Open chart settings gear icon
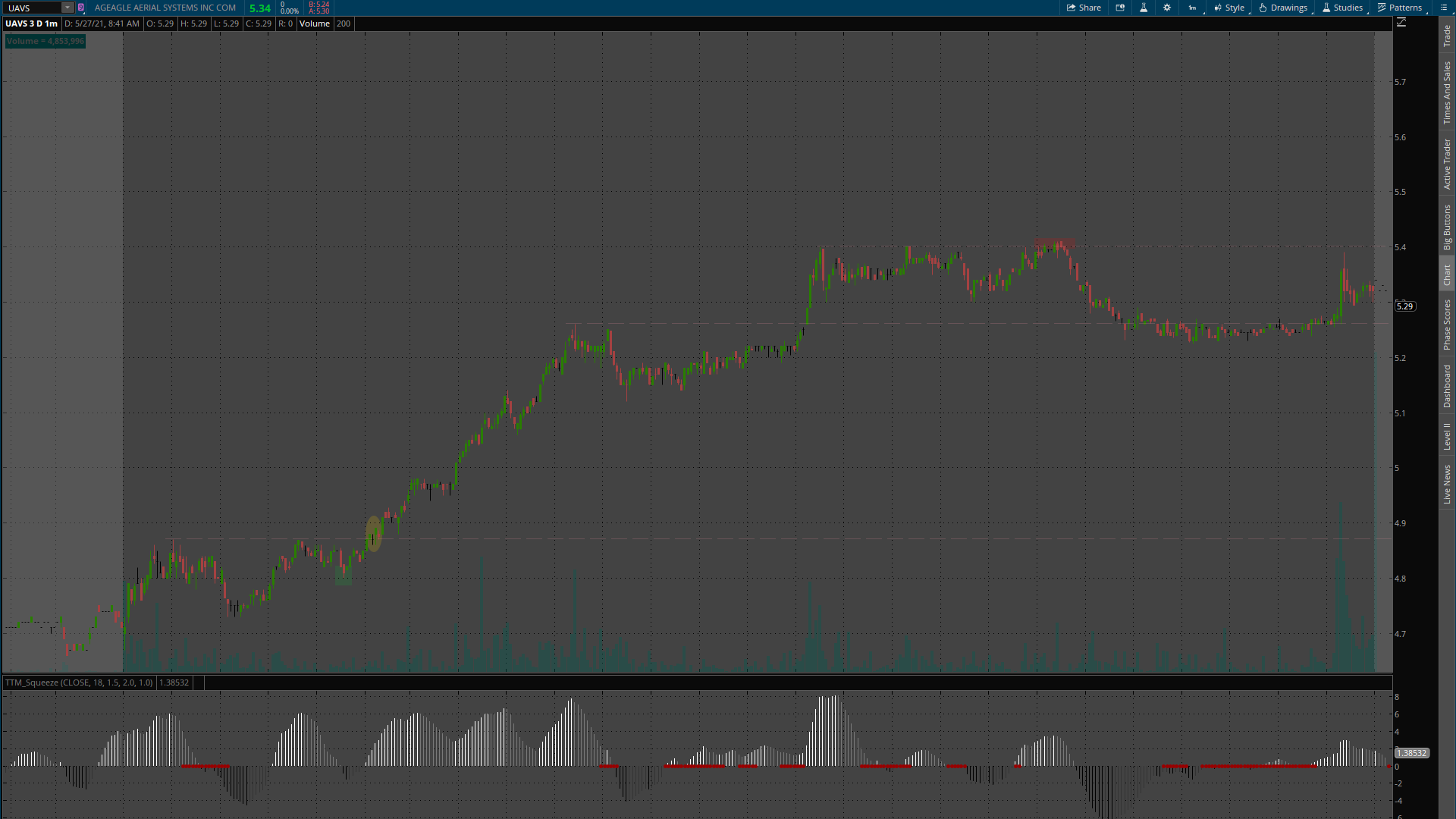The image size is (1456, 819). pyautogui.click(x=1167, y=8)
